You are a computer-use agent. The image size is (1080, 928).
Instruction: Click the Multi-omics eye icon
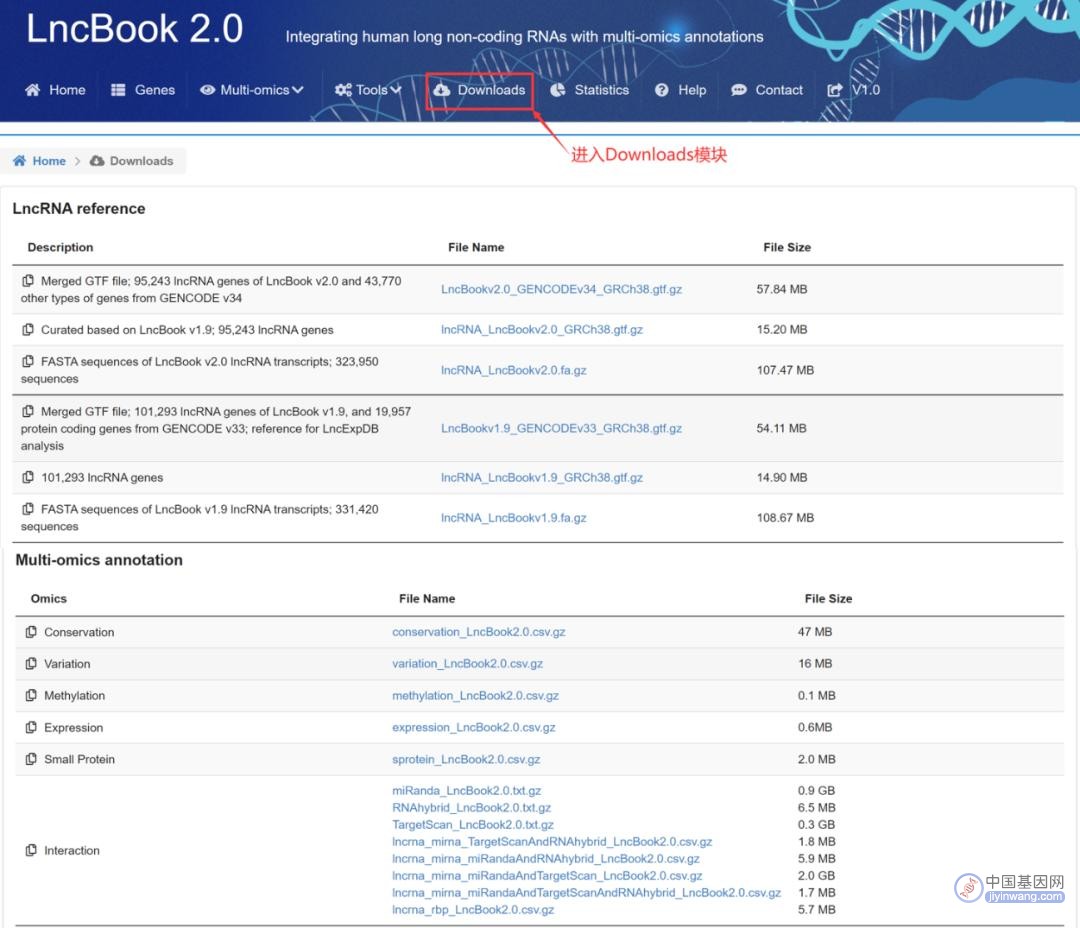(207, 90)
